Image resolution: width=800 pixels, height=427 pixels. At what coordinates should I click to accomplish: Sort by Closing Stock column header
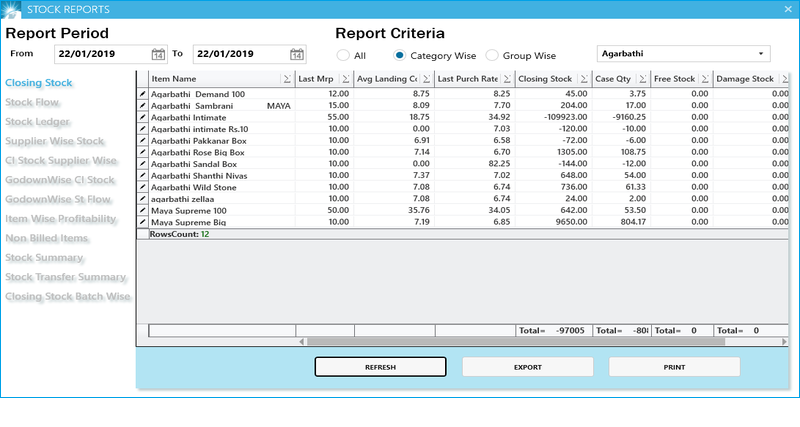tap(545, 79)
